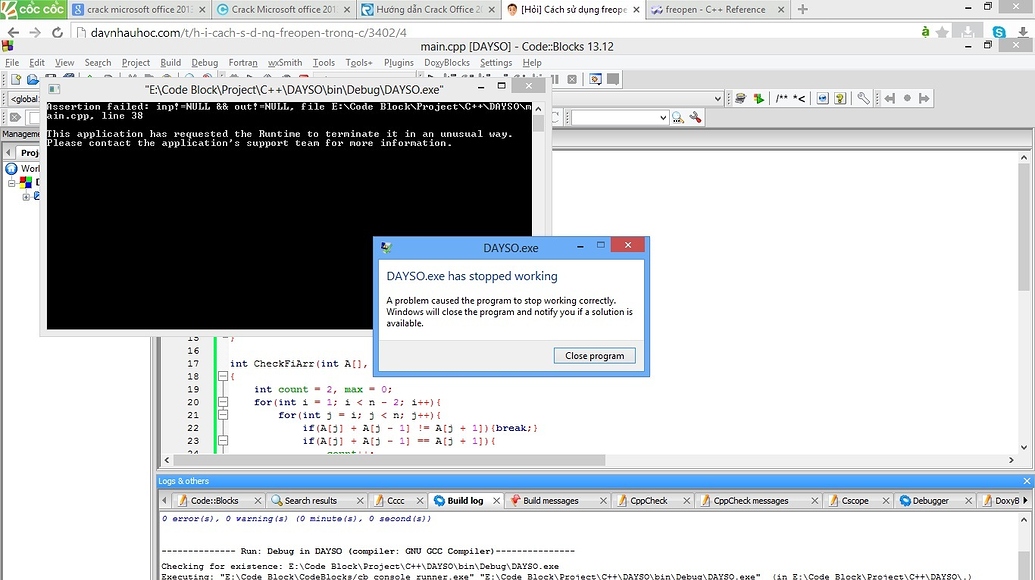1035x580 pixels.
Task: Click the gray Info panel icon in debug toolbar
Action: 613,79
